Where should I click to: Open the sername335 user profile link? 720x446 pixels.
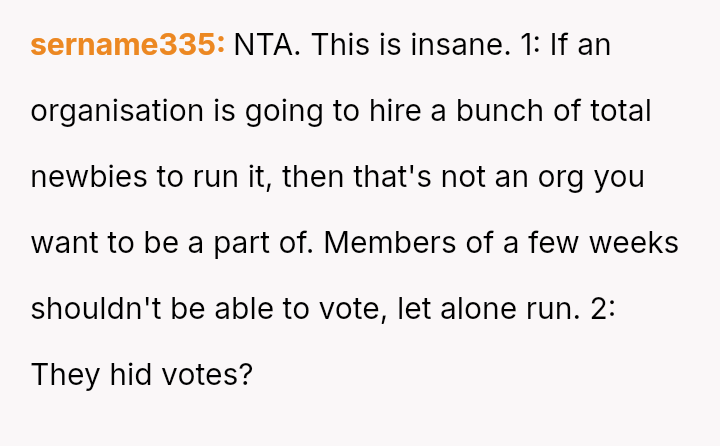click(x=128, y=45)
